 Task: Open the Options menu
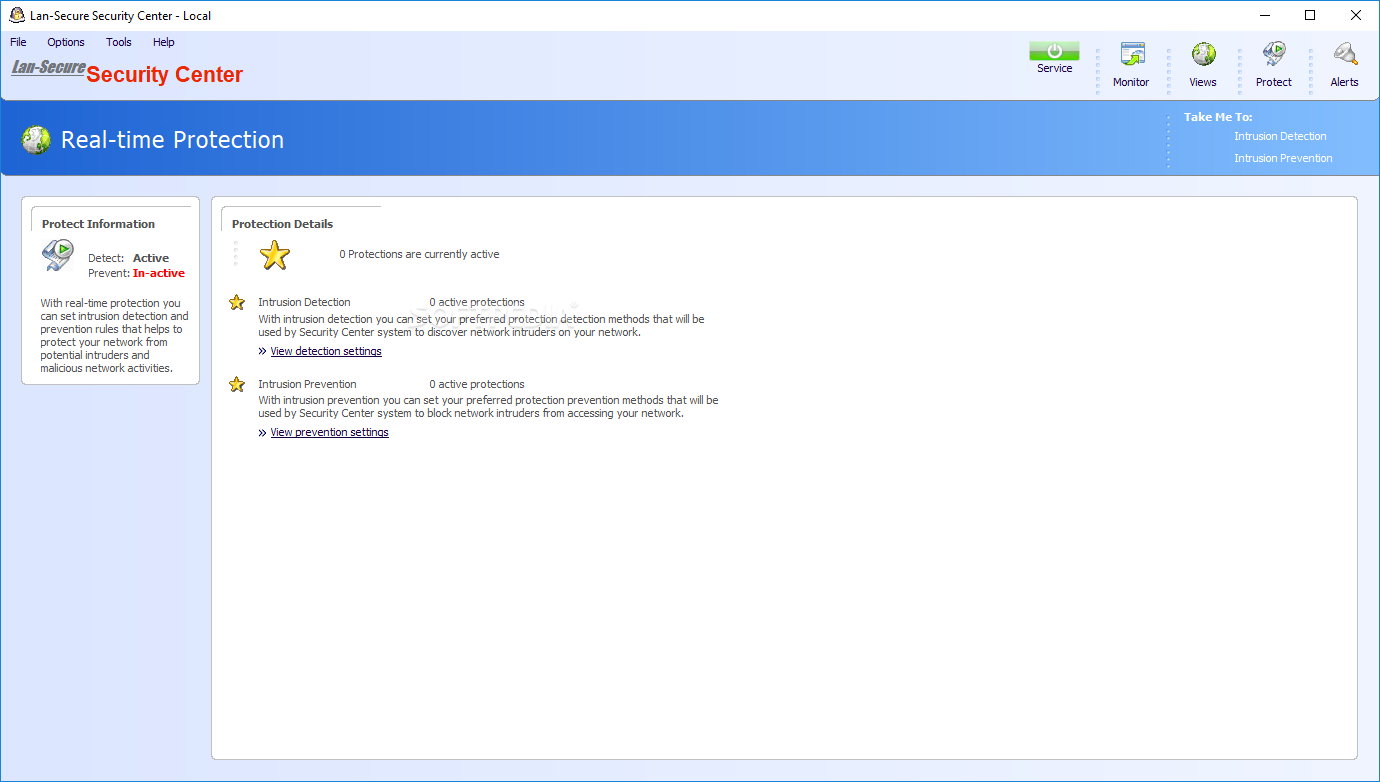(x=66, y=42)
